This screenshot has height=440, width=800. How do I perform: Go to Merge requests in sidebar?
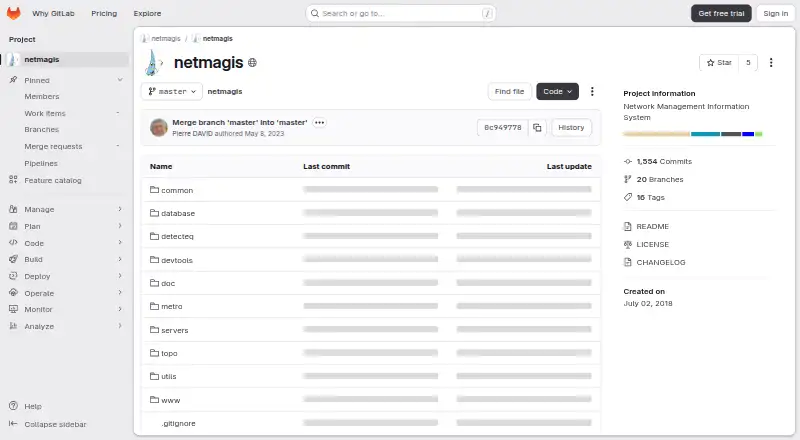(53, 146)
